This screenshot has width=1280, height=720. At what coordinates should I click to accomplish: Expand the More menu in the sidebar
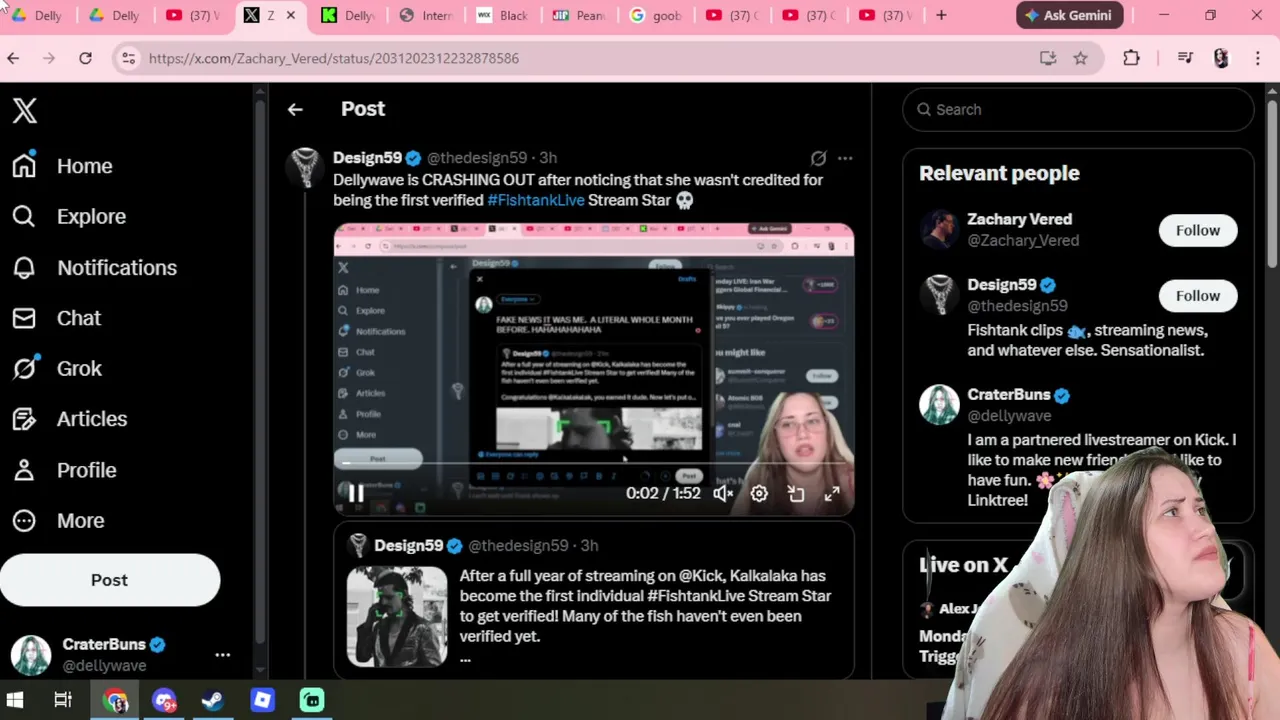click(x=58, y=521)
